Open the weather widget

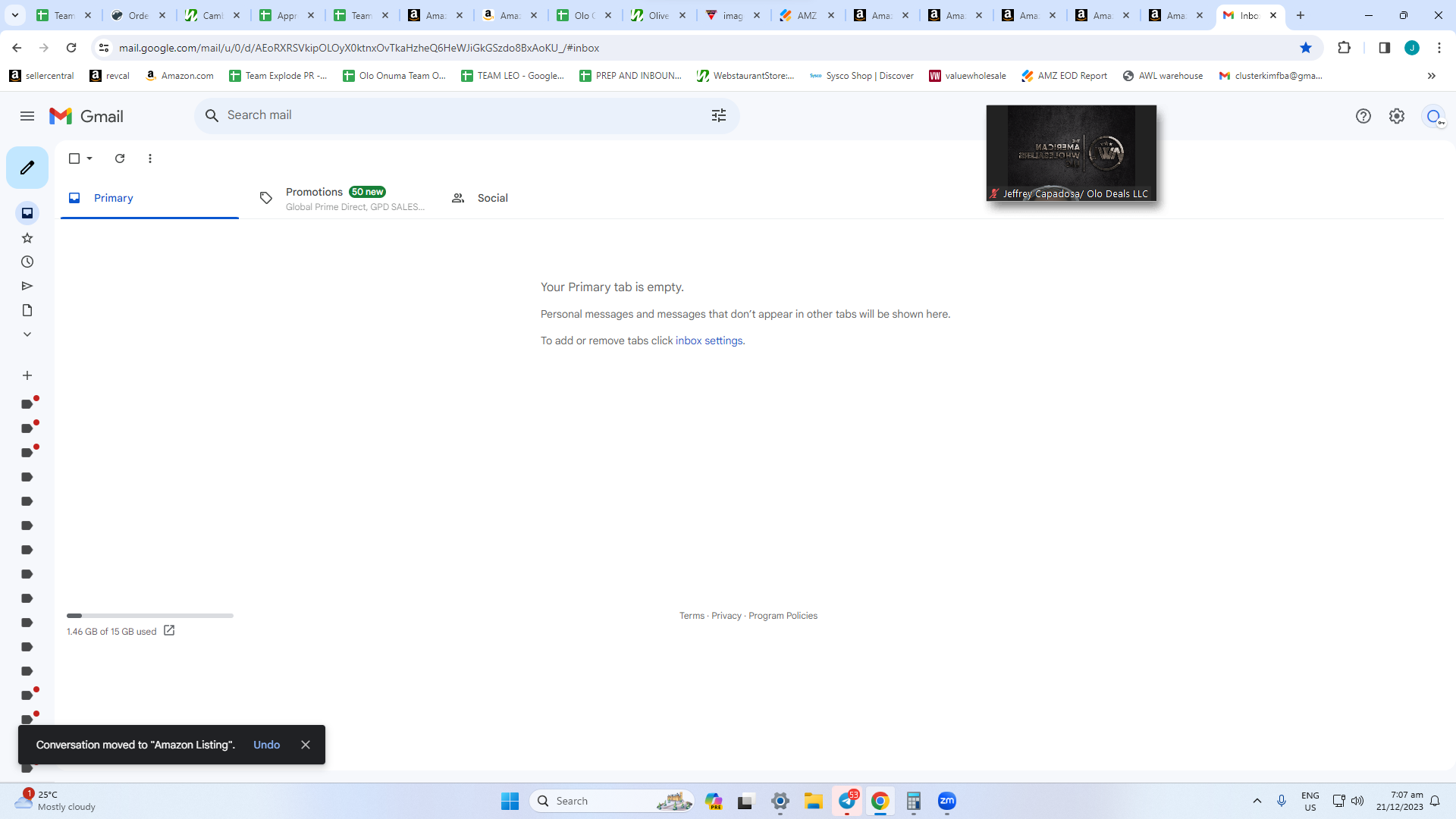pos(55,801)
